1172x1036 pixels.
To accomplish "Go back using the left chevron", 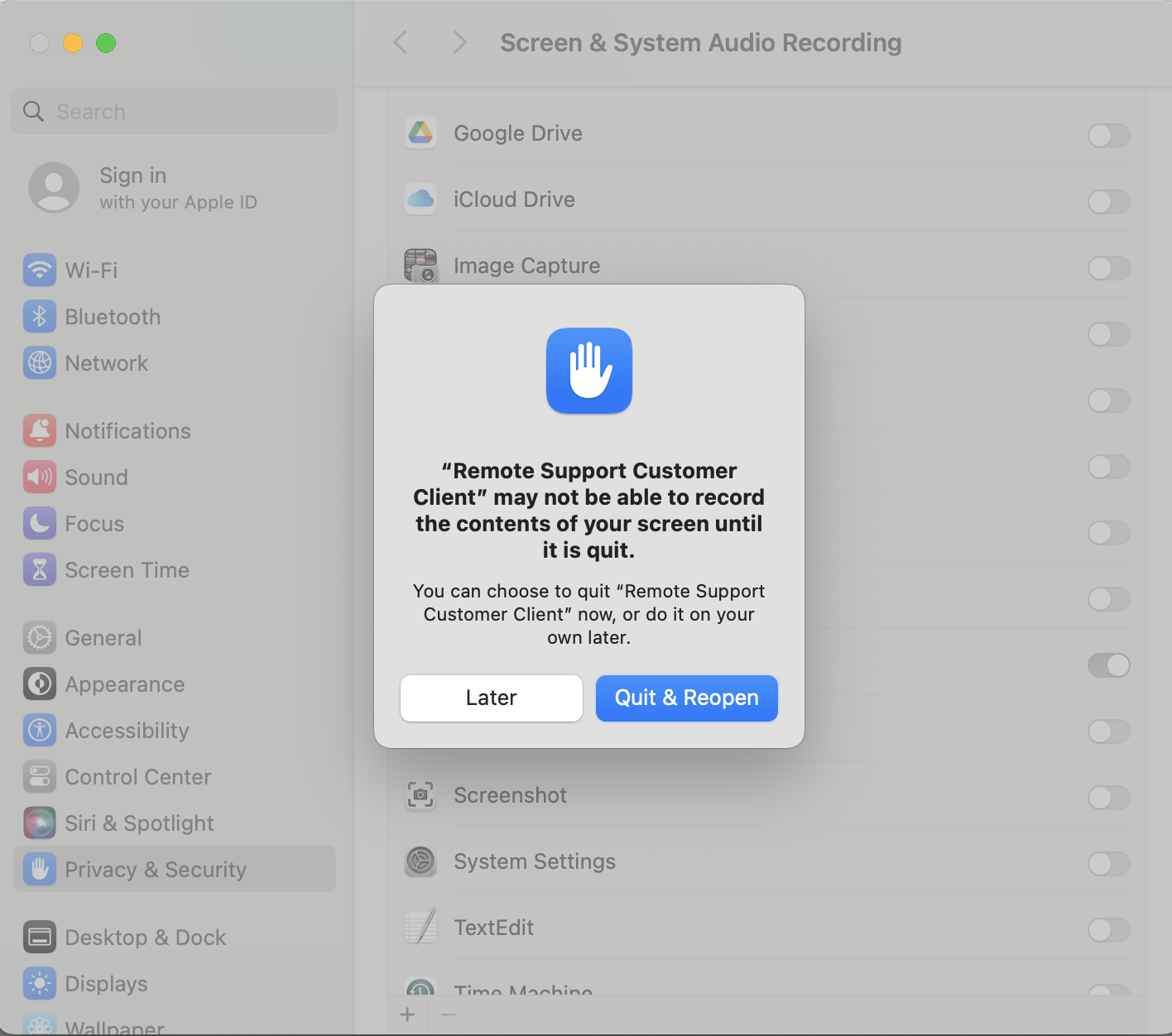I will (401, 42).
